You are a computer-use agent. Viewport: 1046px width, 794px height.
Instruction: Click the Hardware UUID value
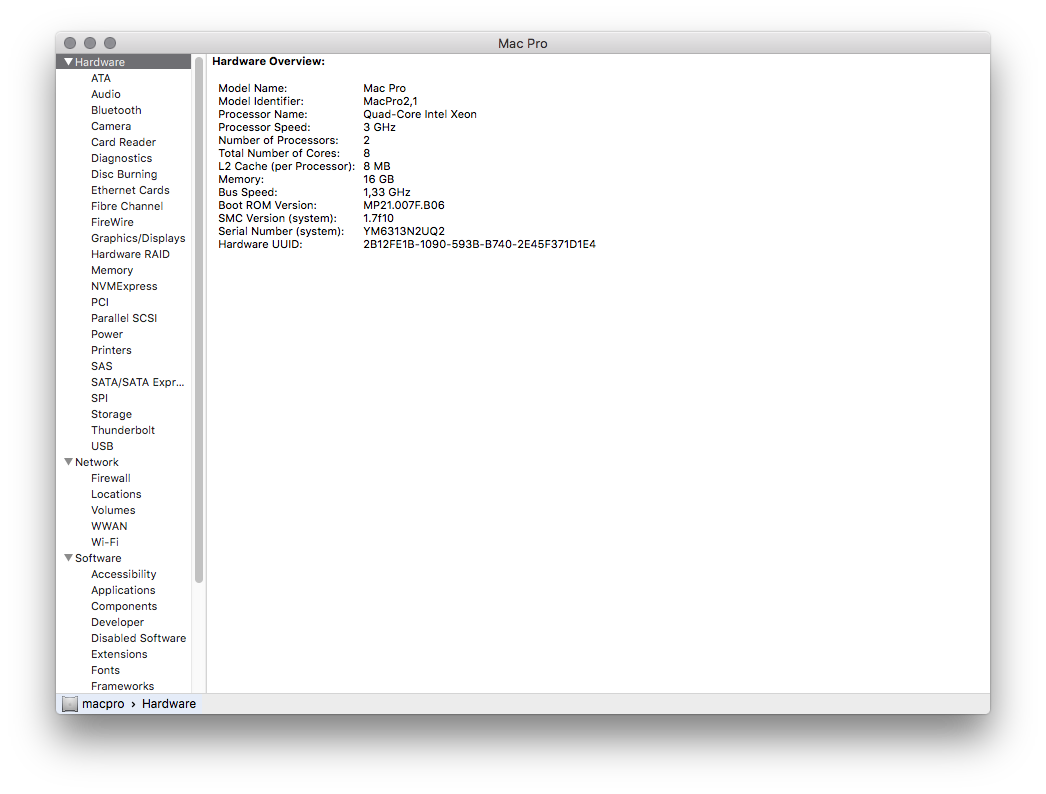(479, 244)
